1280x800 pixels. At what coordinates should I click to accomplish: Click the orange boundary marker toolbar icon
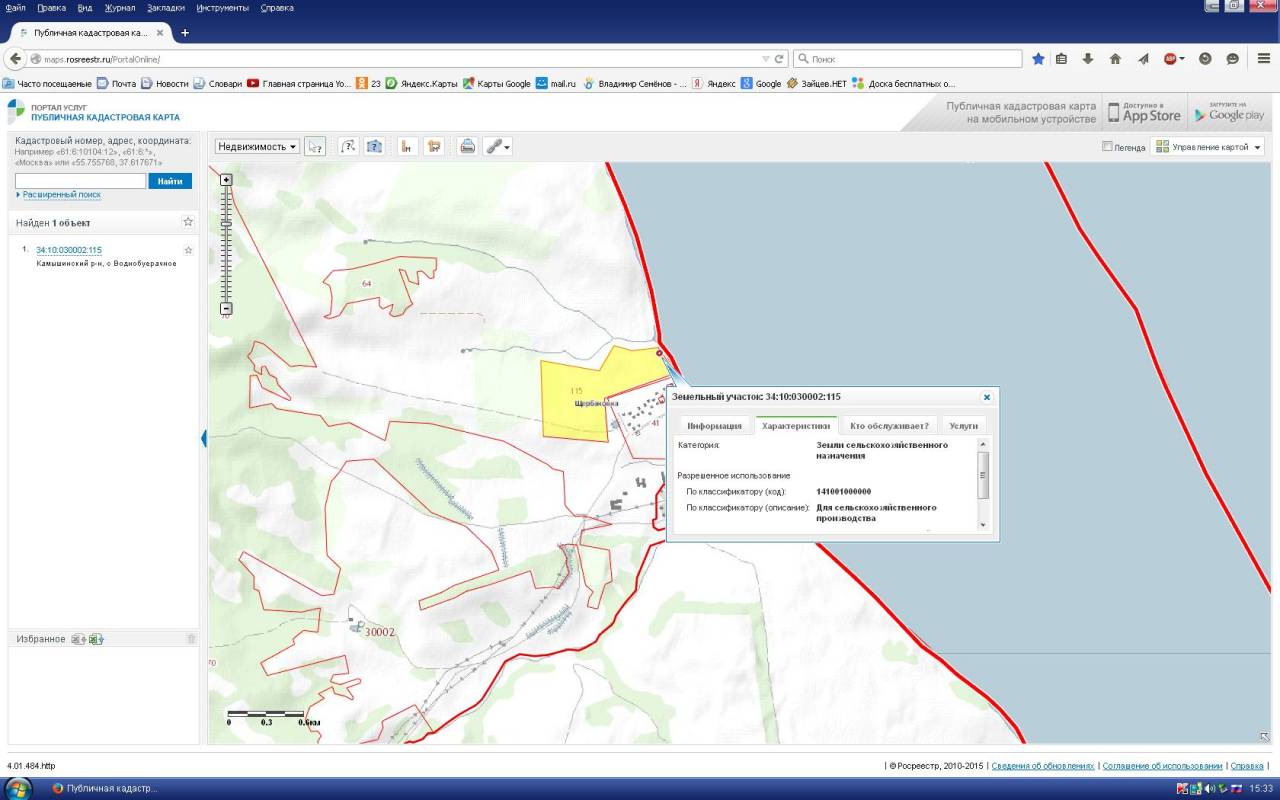[x=407, y=146]
